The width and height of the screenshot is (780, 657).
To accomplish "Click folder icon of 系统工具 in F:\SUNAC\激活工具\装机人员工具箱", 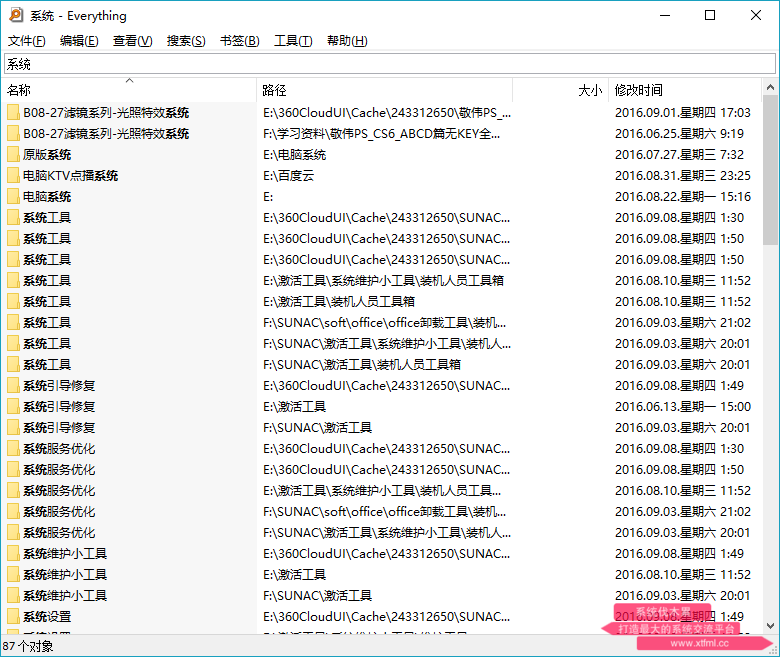I will point(13,365).
